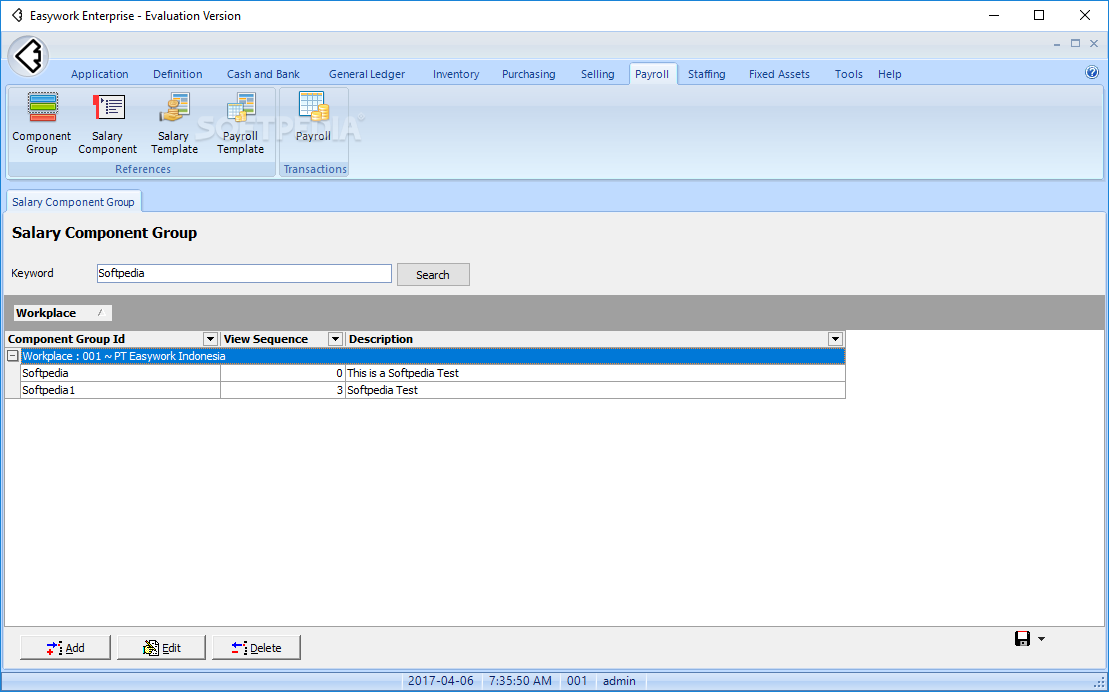1109x692 pixels.
Task: Click the Easywork round logo button
Action: point(28,55)
